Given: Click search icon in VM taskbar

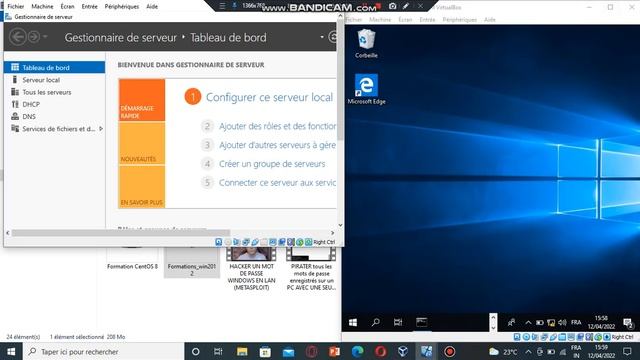Looking at the screenshot, I should click(x=376, y=322).
